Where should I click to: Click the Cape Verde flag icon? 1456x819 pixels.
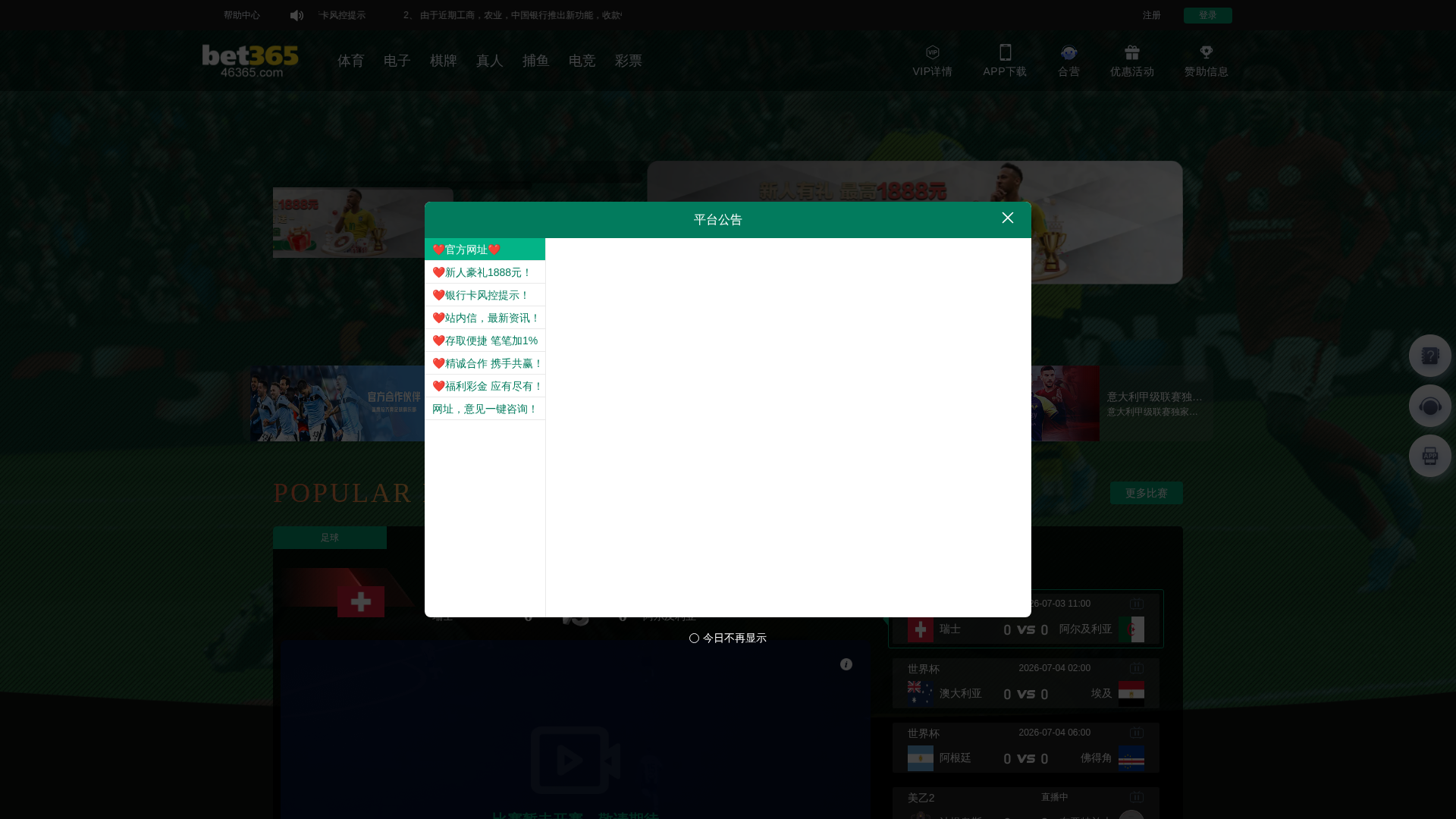click(x=1131, y=758)
